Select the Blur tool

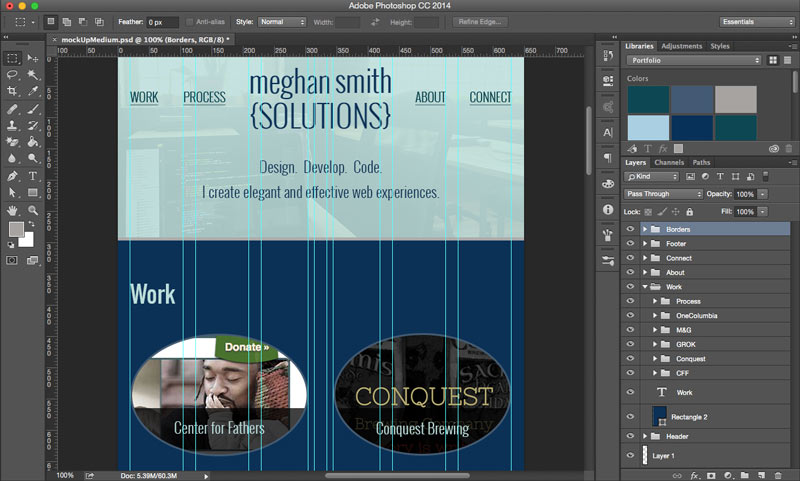click(12, 159)
